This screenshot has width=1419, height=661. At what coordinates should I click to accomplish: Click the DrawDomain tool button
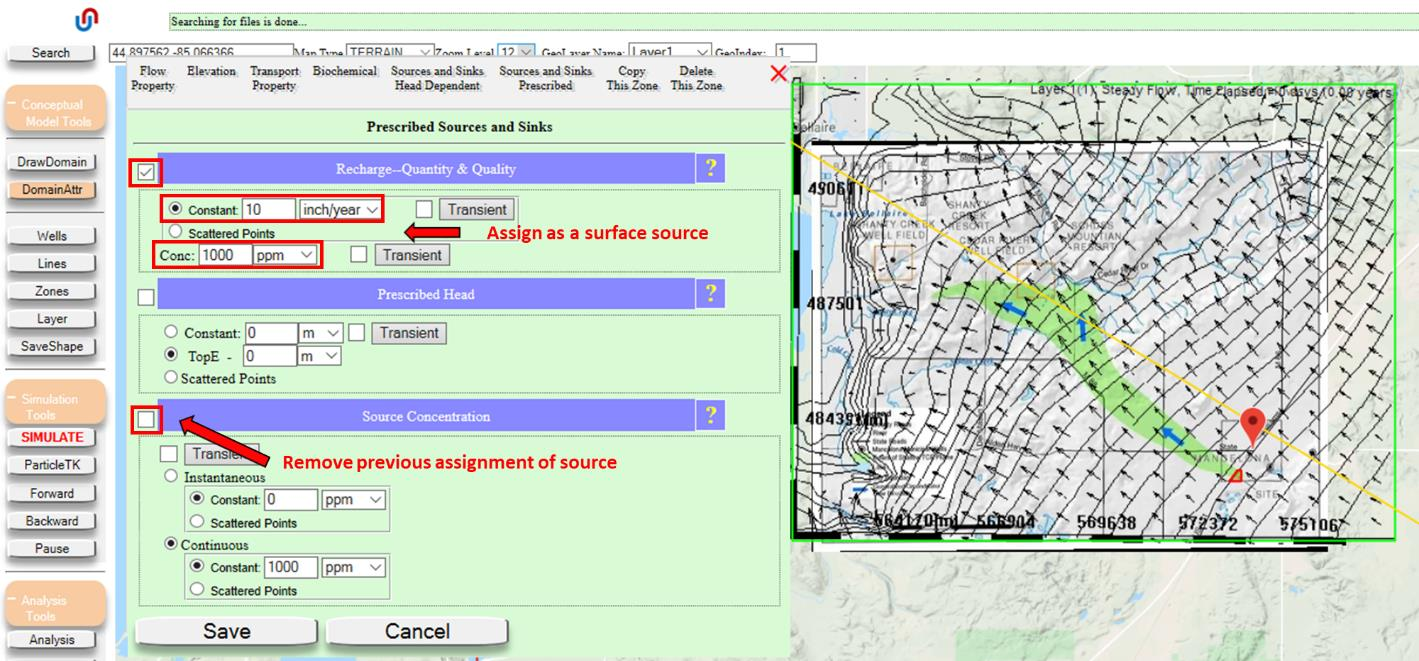click(x=52, y=162)
